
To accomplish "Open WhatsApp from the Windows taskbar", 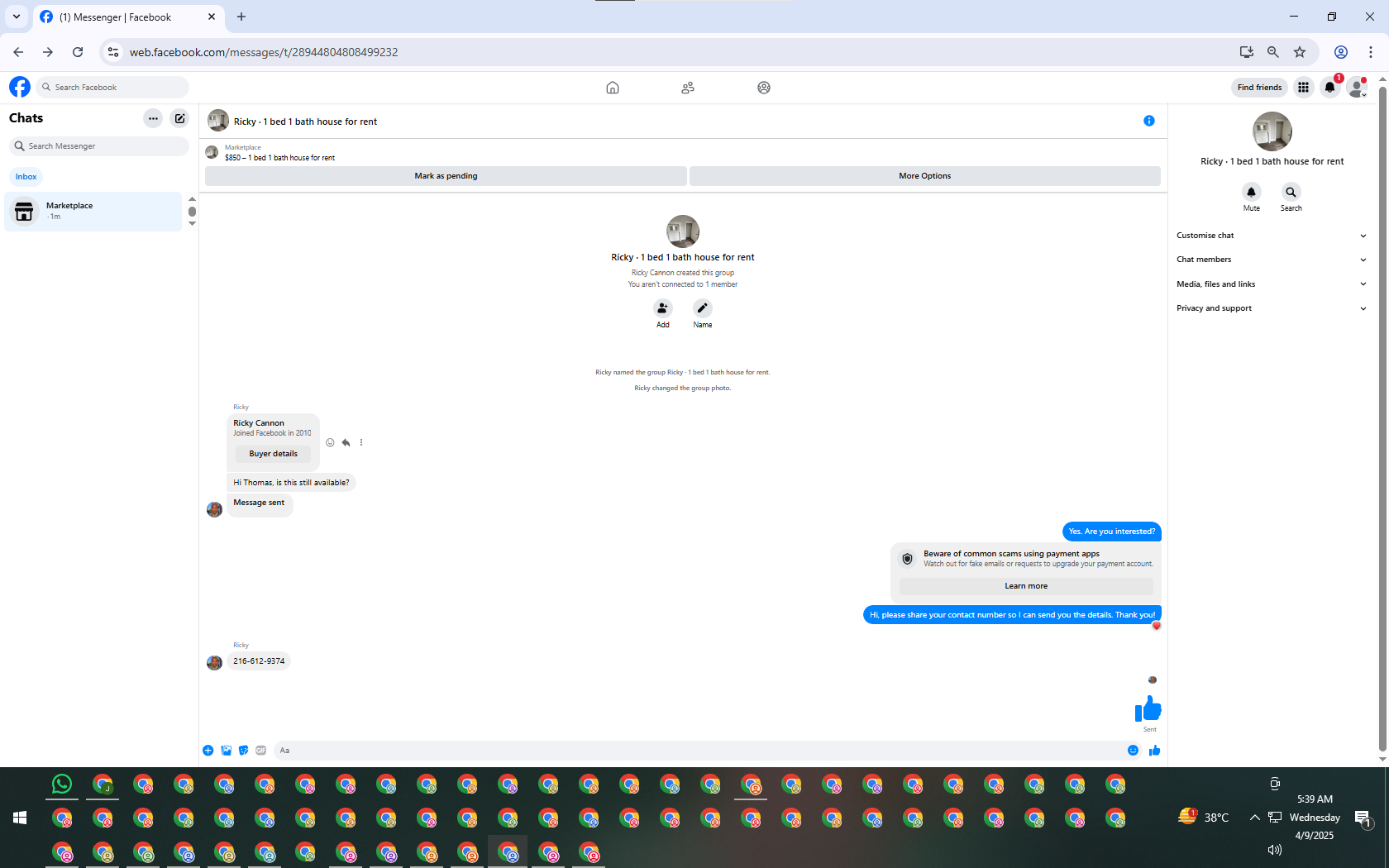I will click(62, 784).
